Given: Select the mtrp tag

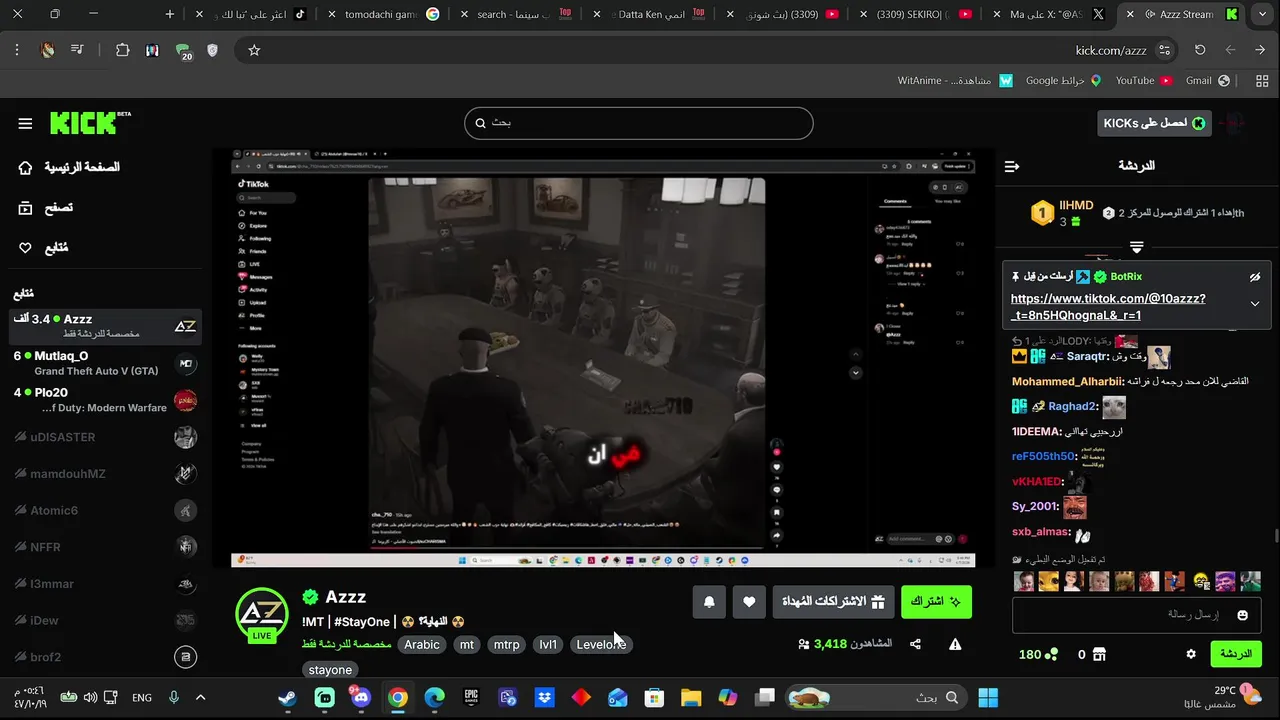Looking at the screenshot, I should click(x=507, y=645).
